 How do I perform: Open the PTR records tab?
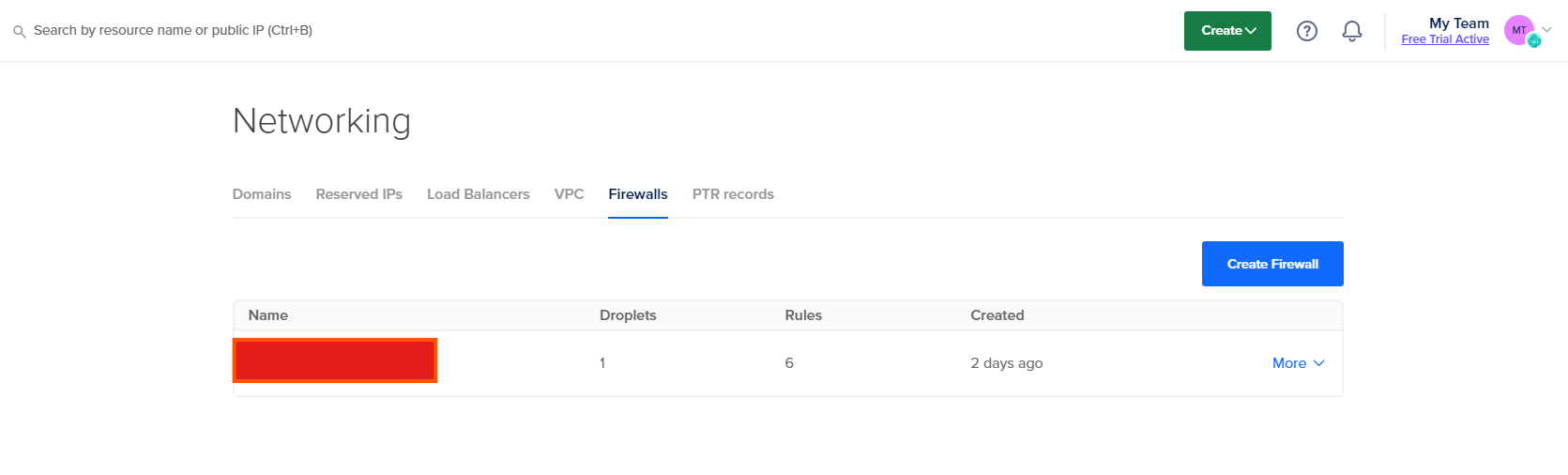(733, 194)
